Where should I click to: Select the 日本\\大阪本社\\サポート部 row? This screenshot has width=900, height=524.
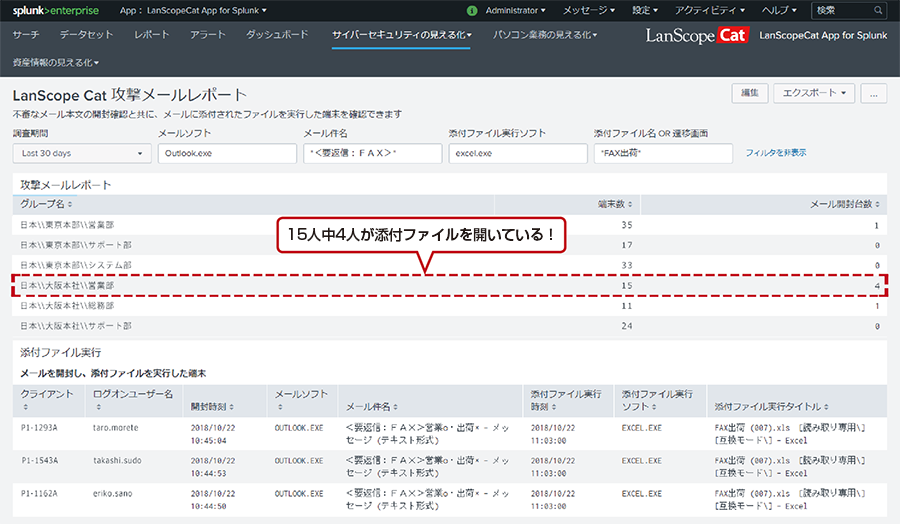[449, 326]
